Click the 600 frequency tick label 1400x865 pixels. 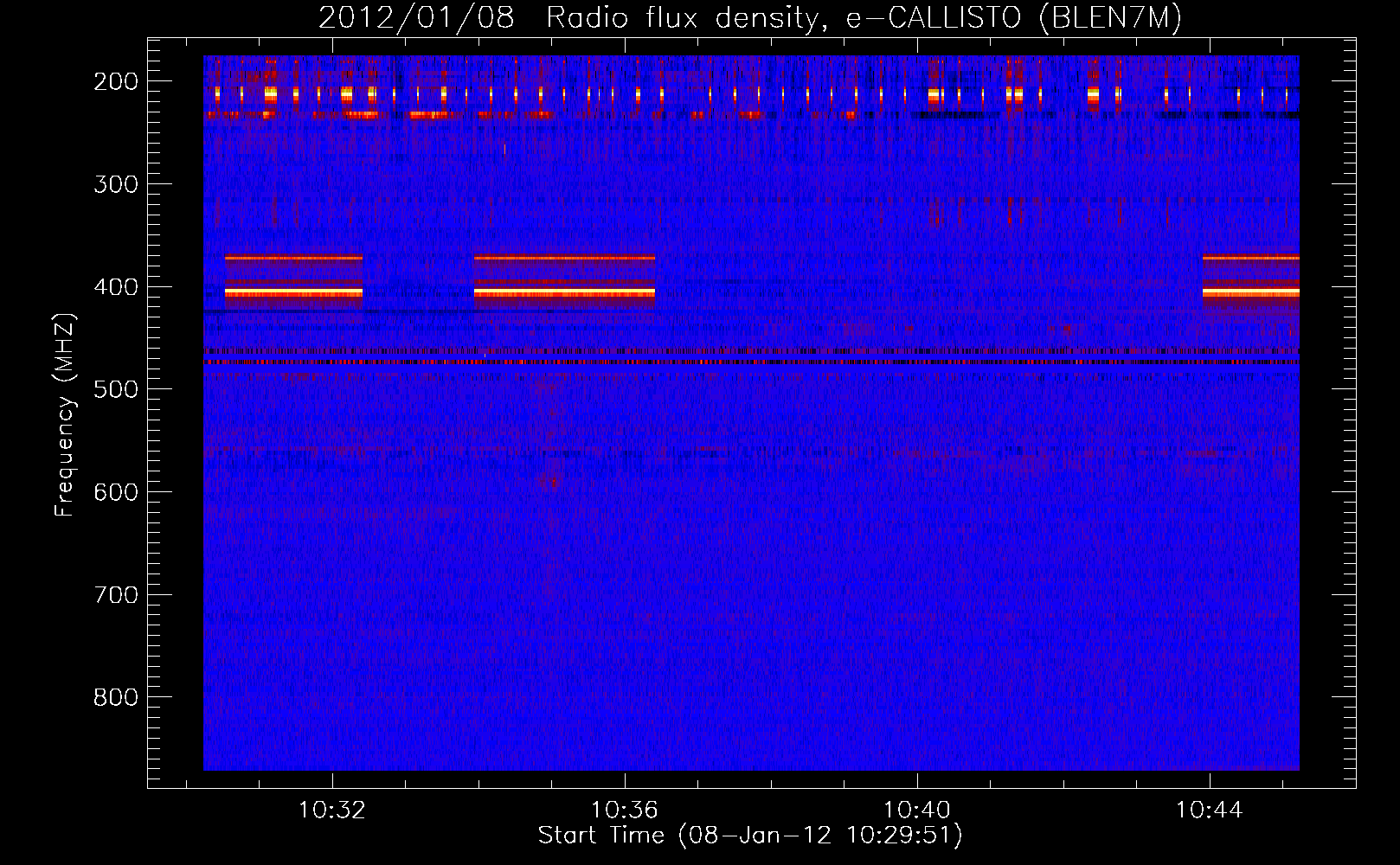pos(116,492)
